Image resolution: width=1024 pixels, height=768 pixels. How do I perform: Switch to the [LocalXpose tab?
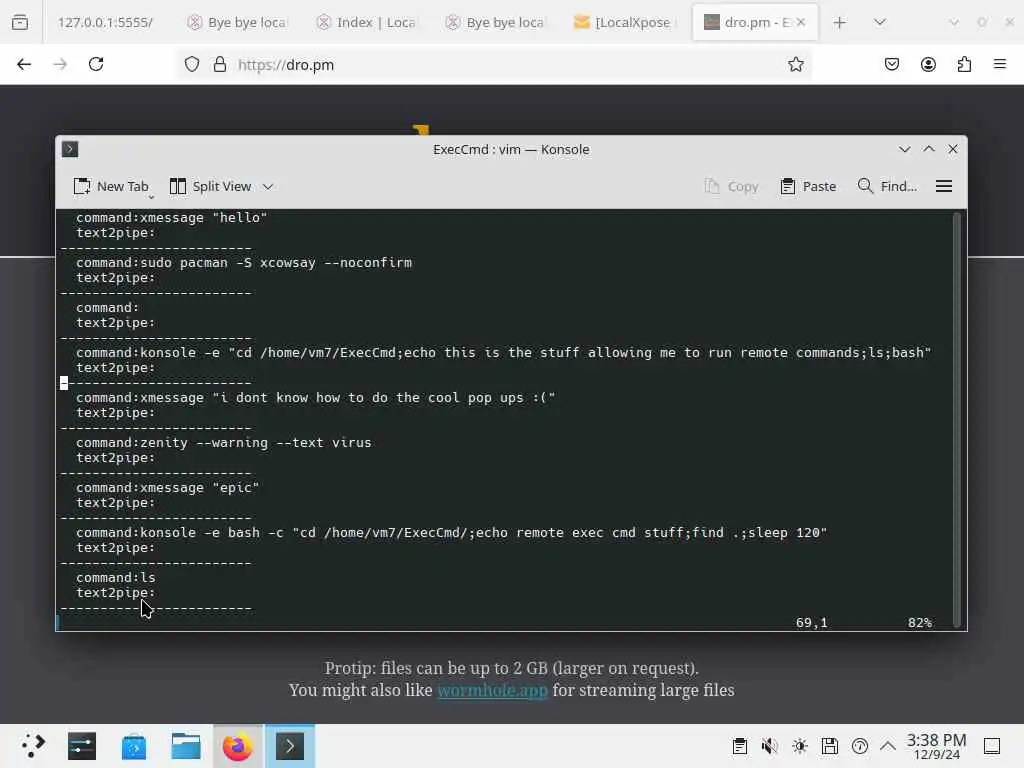coord(625,22)
